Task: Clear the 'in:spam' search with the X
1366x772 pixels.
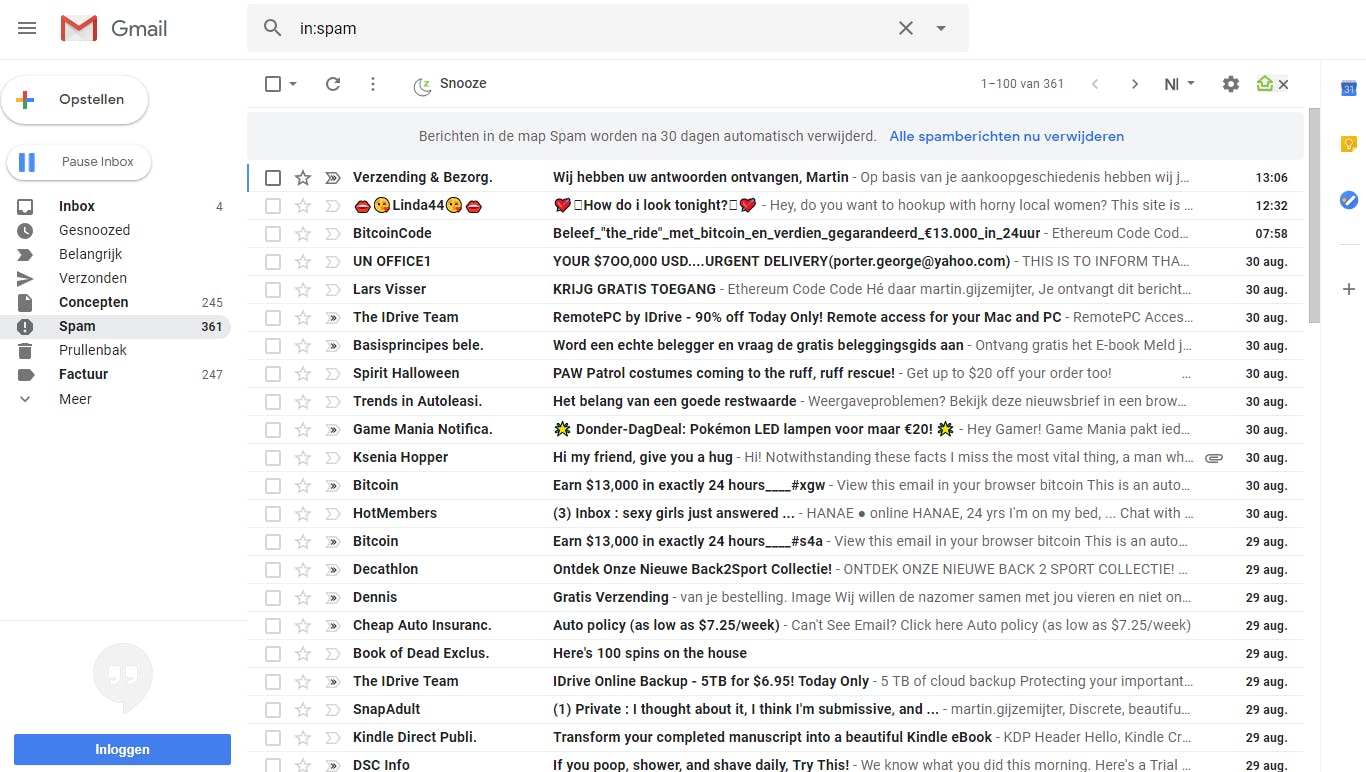Action: tap(905, 28)
